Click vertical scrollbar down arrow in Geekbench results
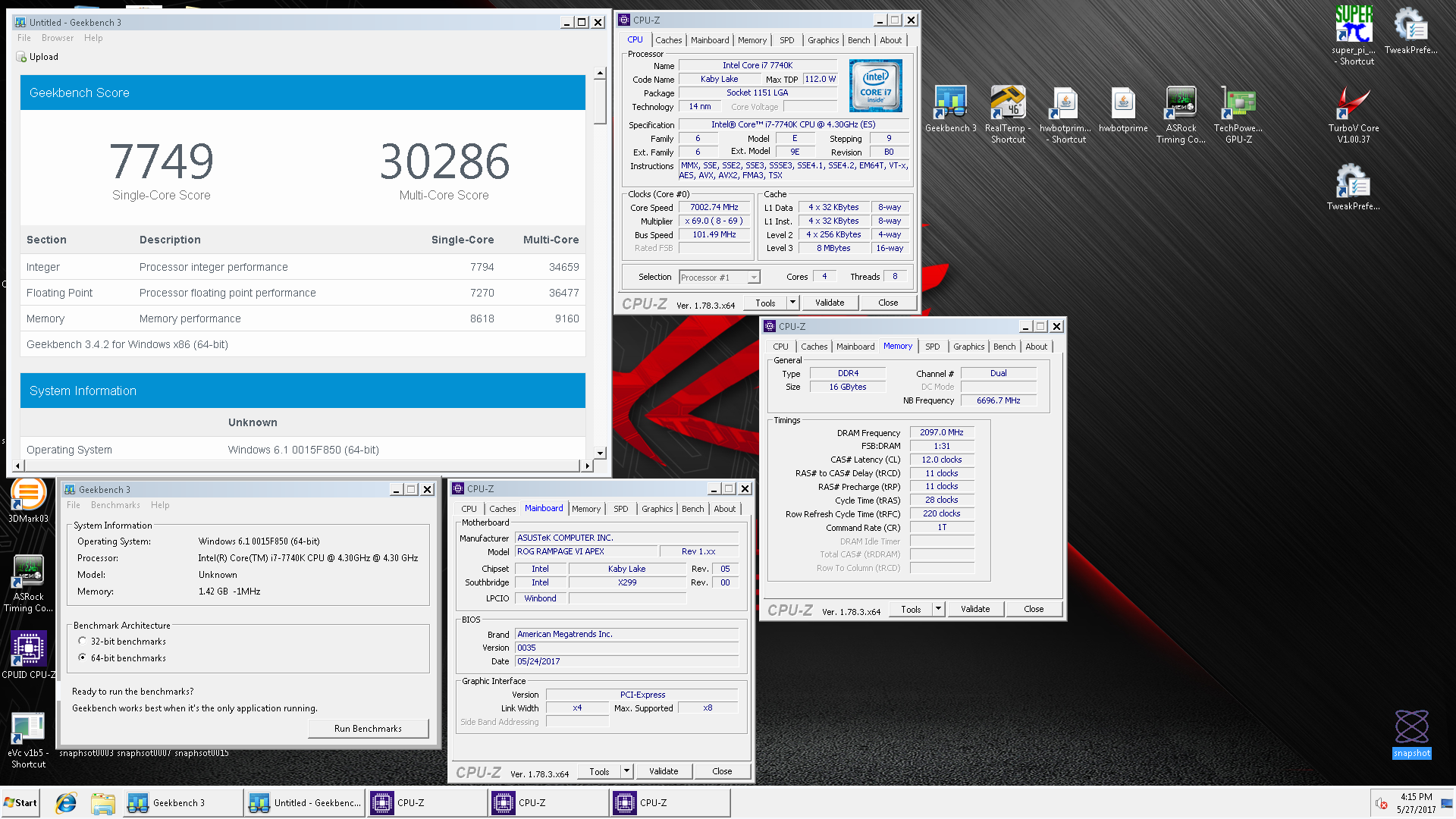Viewport: 1456px width, 819px height. point(600,453)
